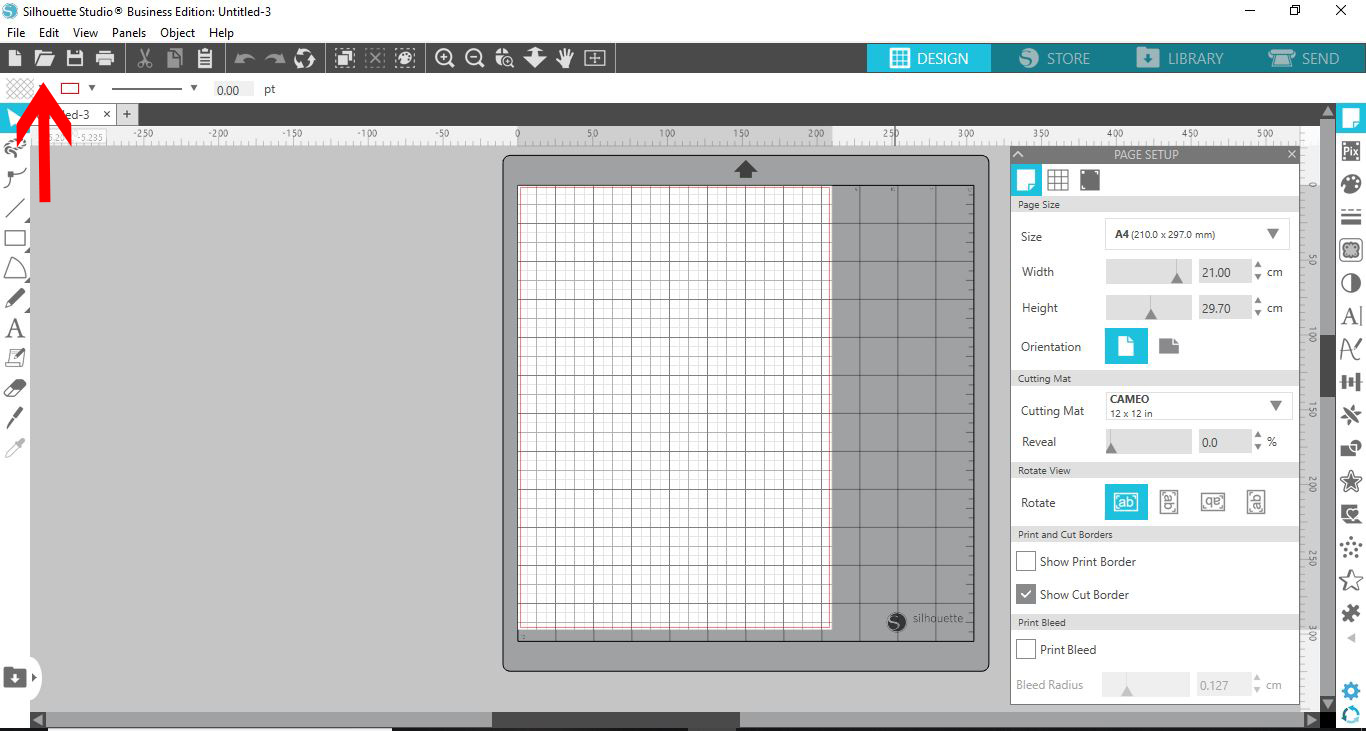The image size is (1366, 731).
Task: Select the Zoom In magnifier tool
Action: pos(444,57)
